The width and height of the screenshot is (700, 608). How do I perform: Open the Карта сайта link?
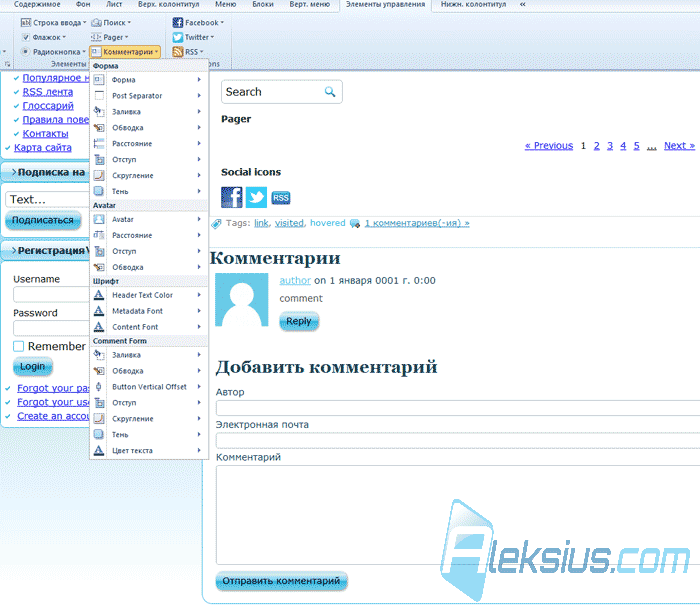(43, 147)
